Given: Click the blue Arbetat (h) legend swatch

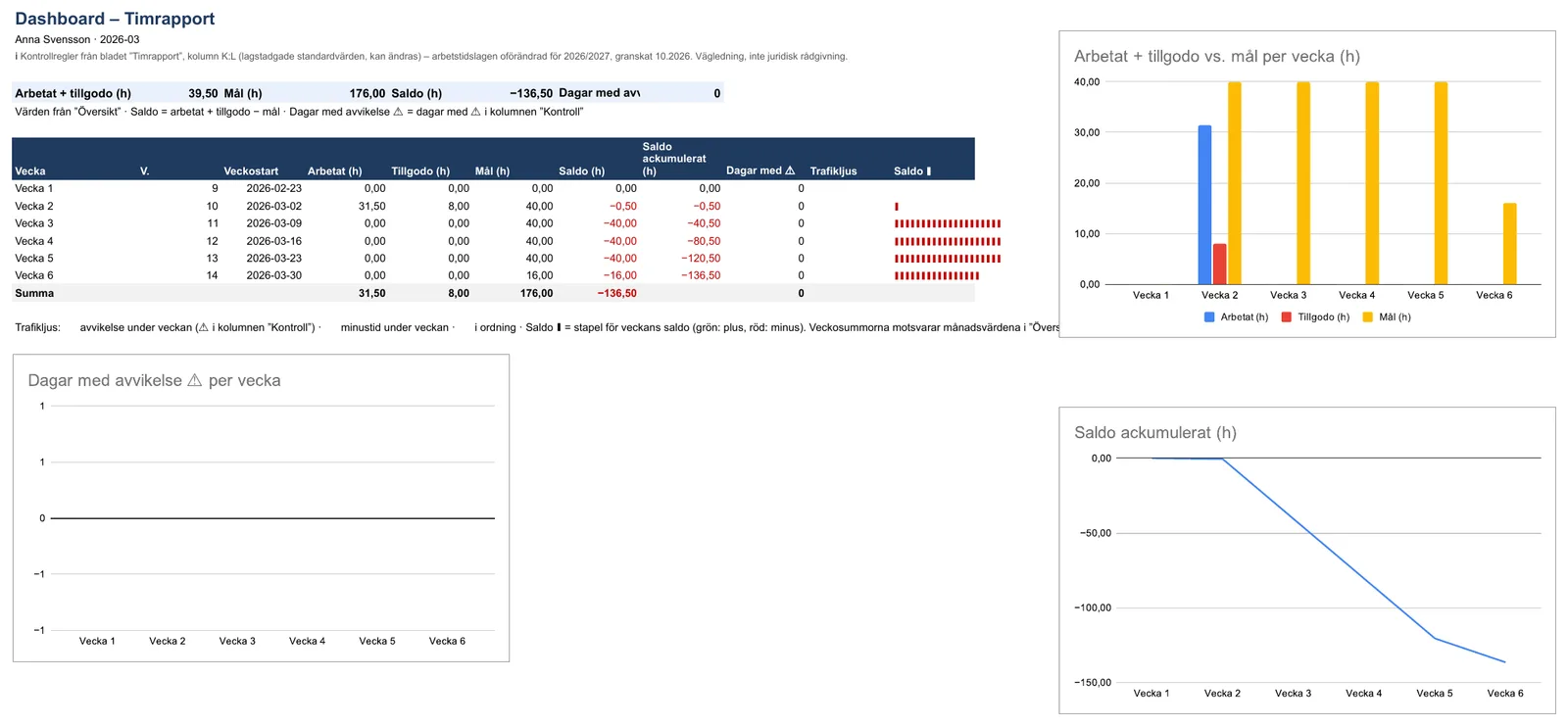Looking at the screenshot, I should tap(1209, 317).
